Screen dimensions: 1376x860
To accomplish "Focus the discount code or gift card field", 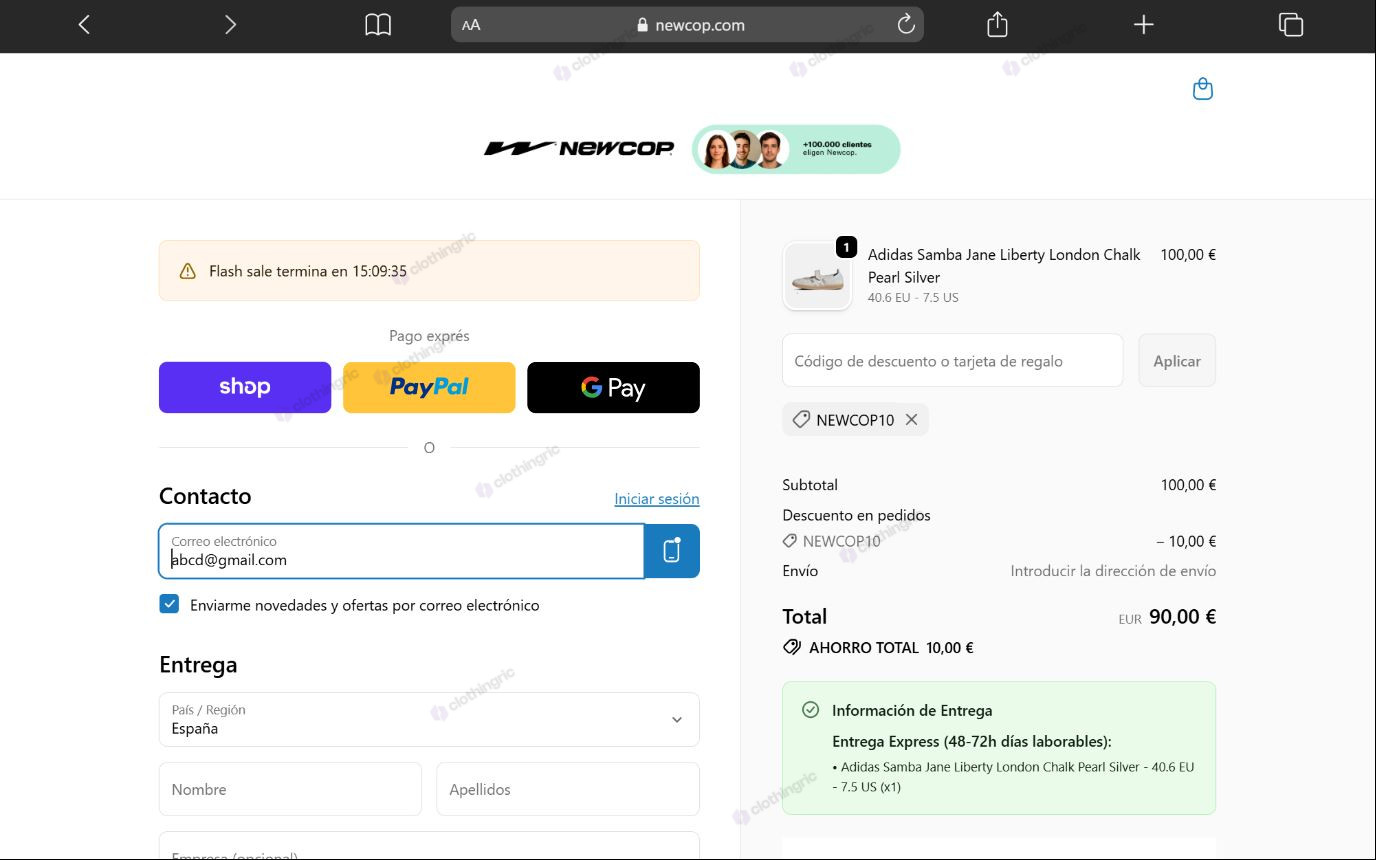I will 953,361.
